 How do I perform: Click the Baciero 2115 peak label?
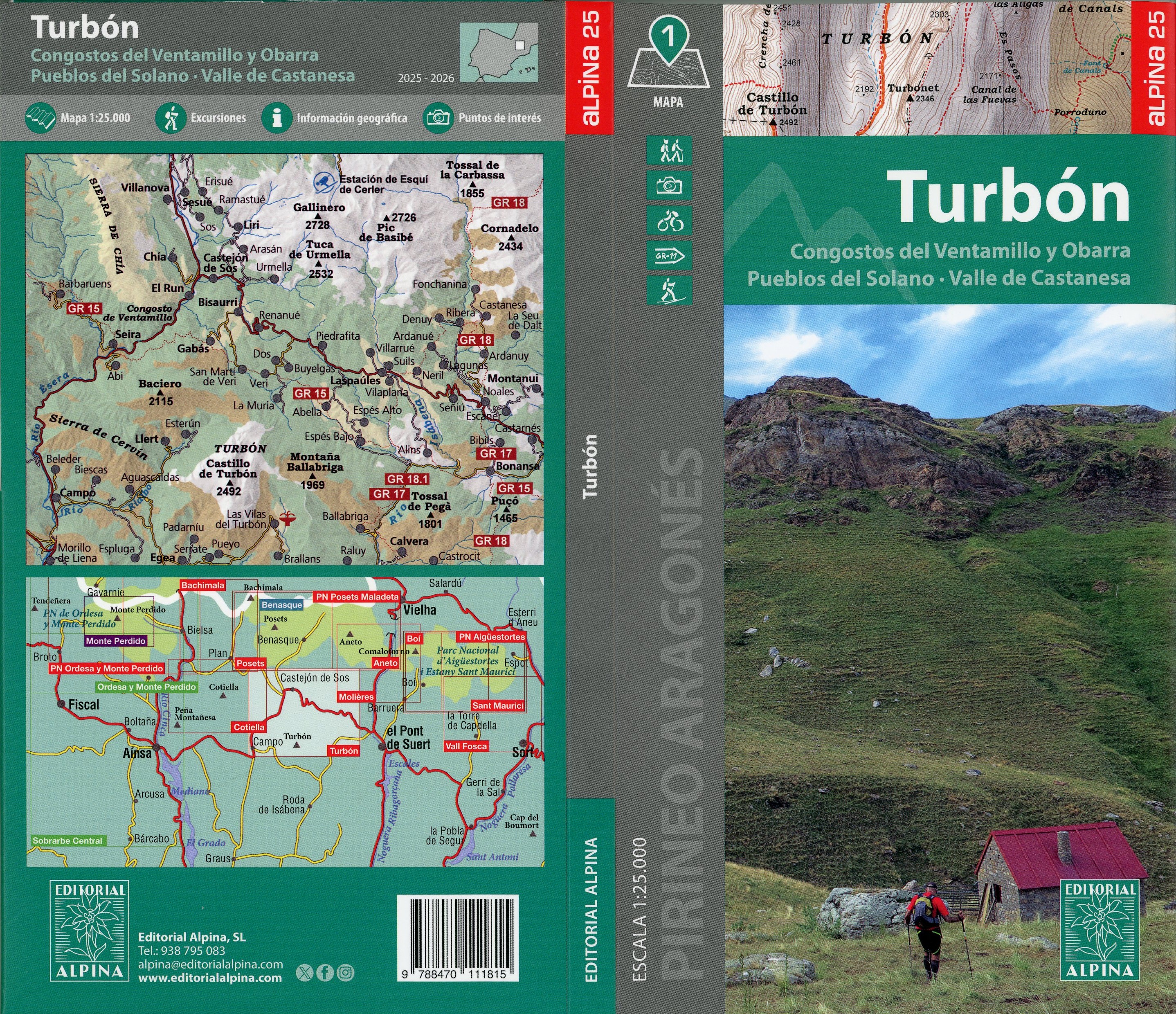(160, 392)
